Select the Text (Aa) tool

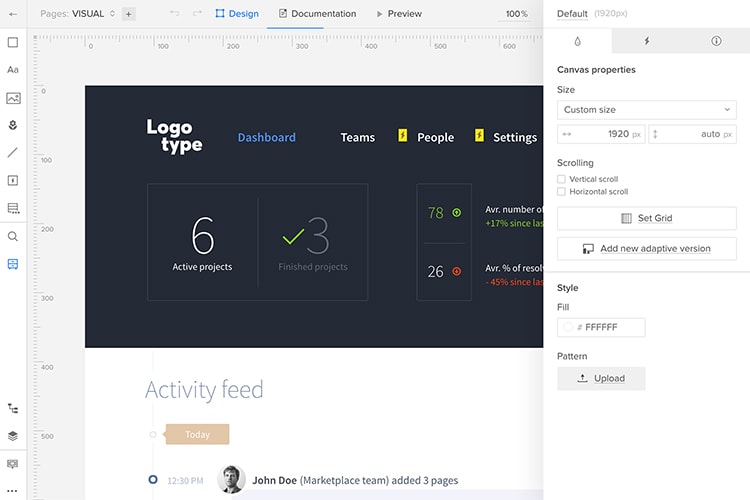pyautogui.click(x=13, y=70)
